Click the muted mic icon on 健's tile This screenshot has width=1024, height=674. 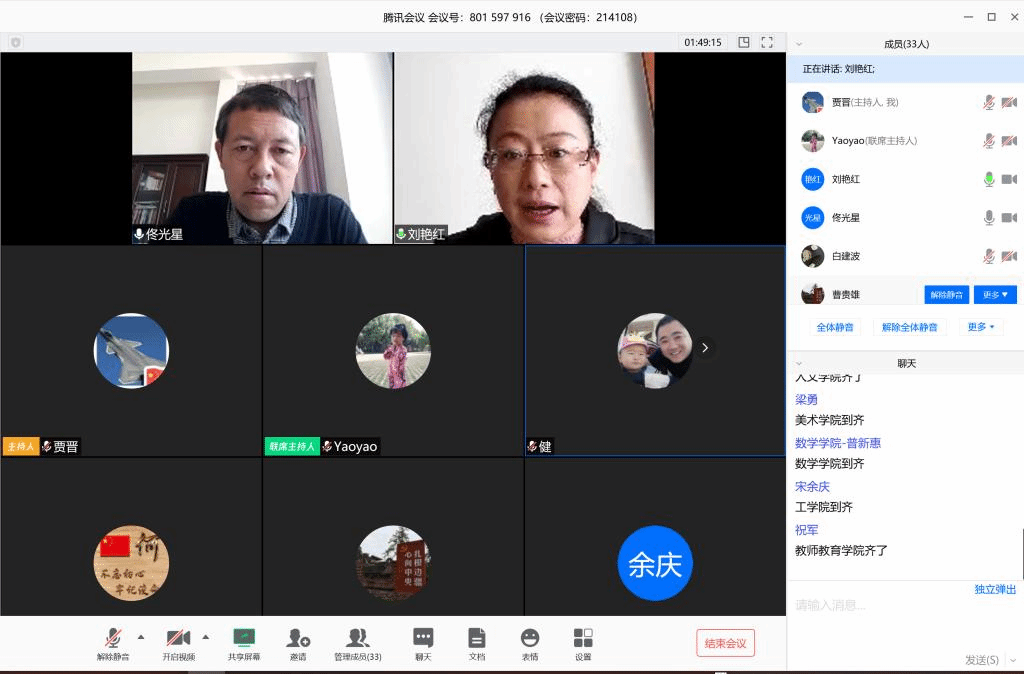pyautogui.click(x=532, y=447)
